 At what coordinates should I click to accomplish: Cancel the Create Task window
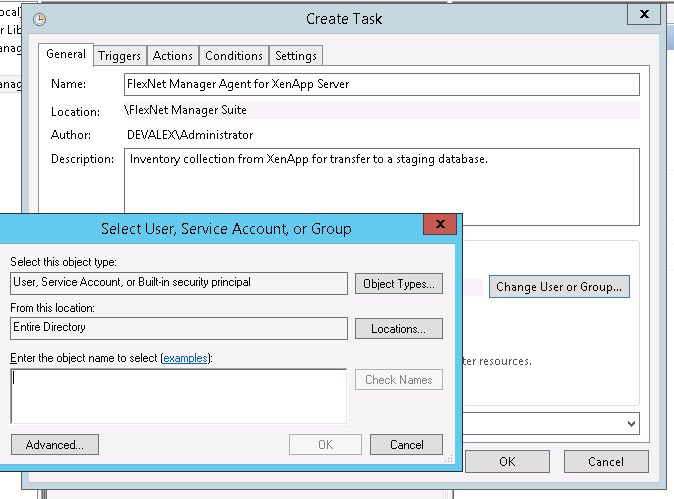click(605, 462)
